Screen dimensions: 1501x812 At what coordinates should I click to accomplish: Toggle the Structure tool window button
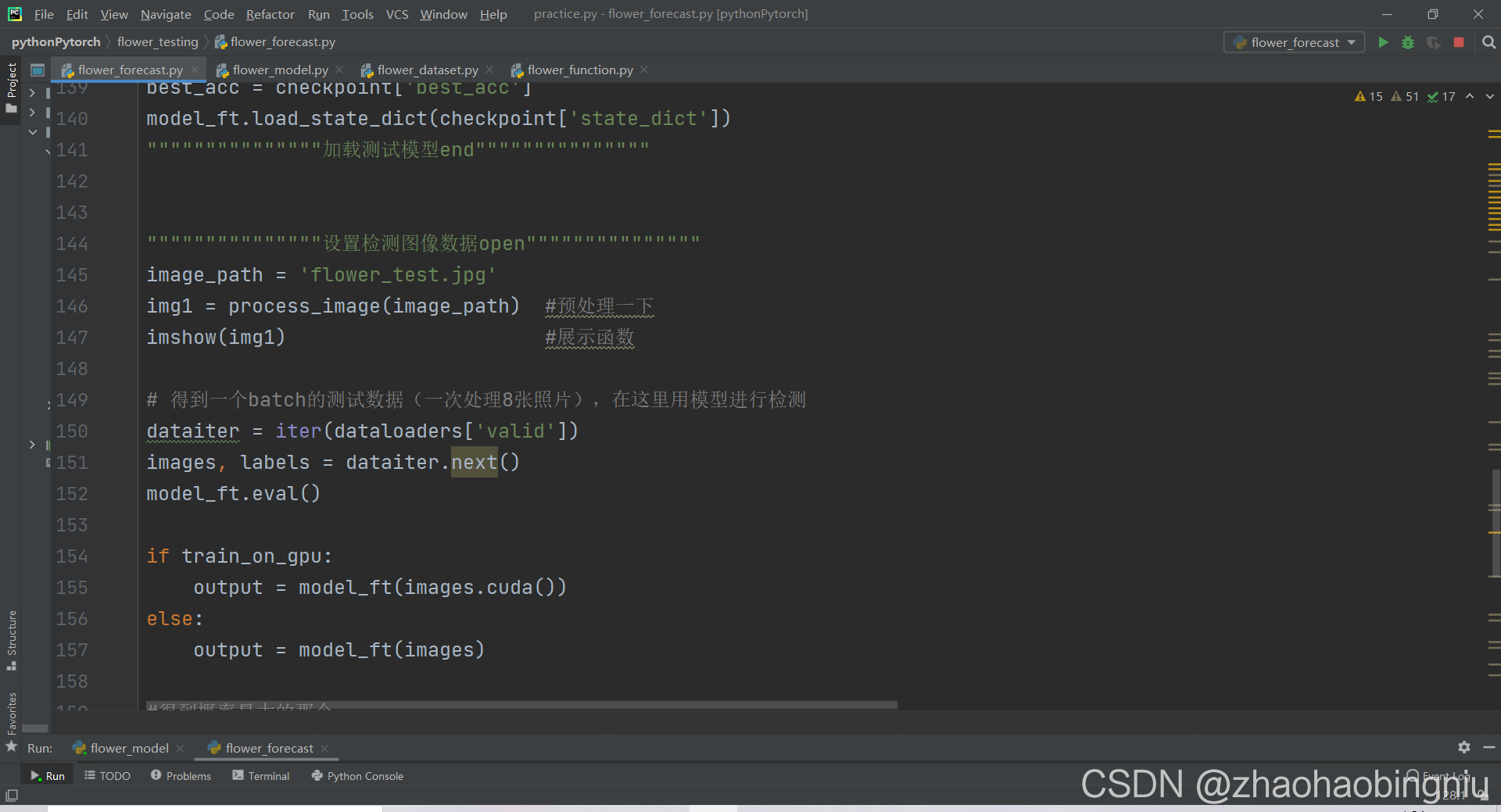11,640
